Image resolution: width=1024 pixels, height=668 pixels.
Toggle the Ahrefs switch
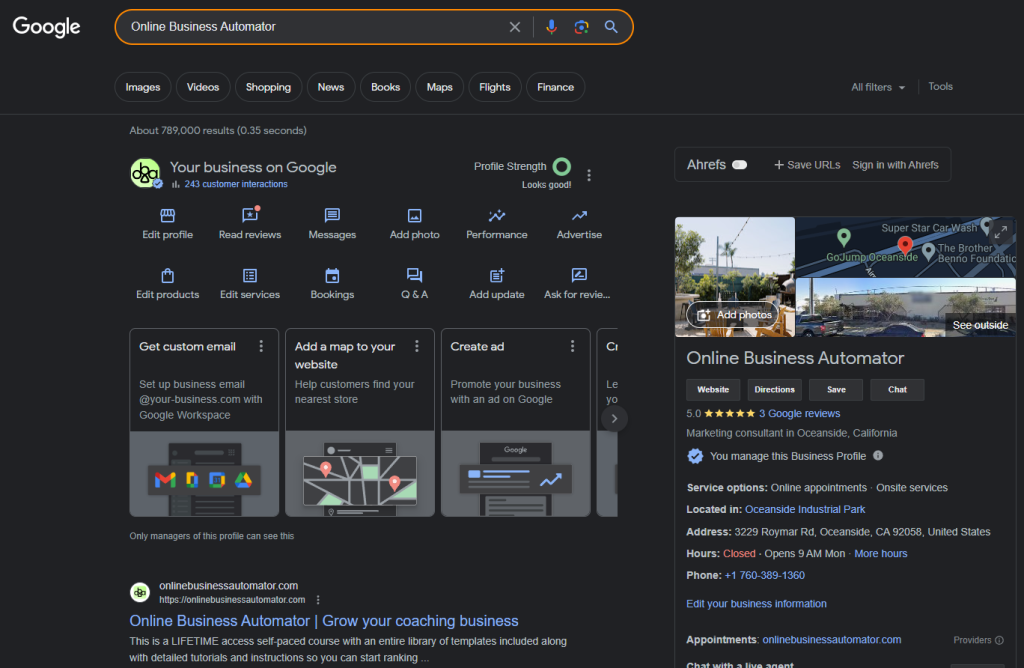(739, 165)
